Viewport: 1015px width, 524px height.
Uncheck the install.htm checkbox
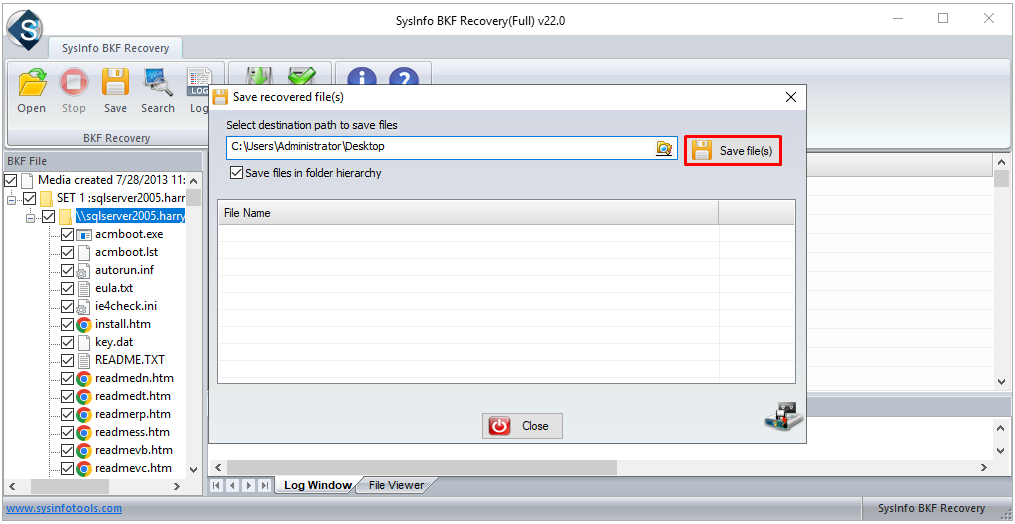(67, 324)
